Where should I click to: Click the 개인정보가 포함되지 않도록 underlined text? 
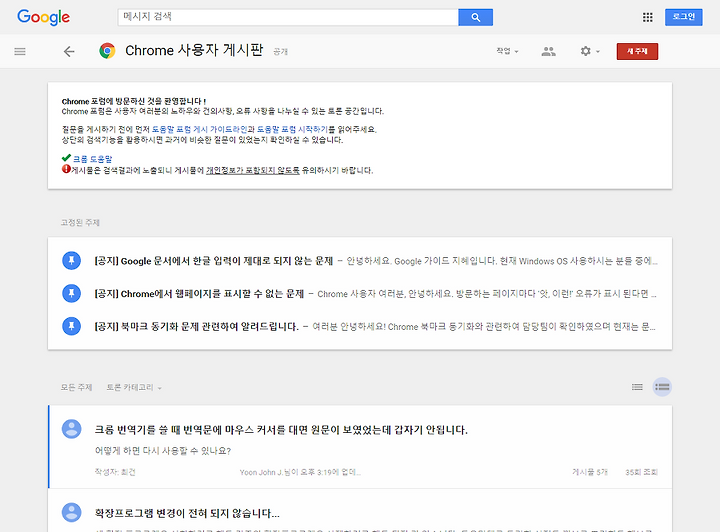point(253,170)
